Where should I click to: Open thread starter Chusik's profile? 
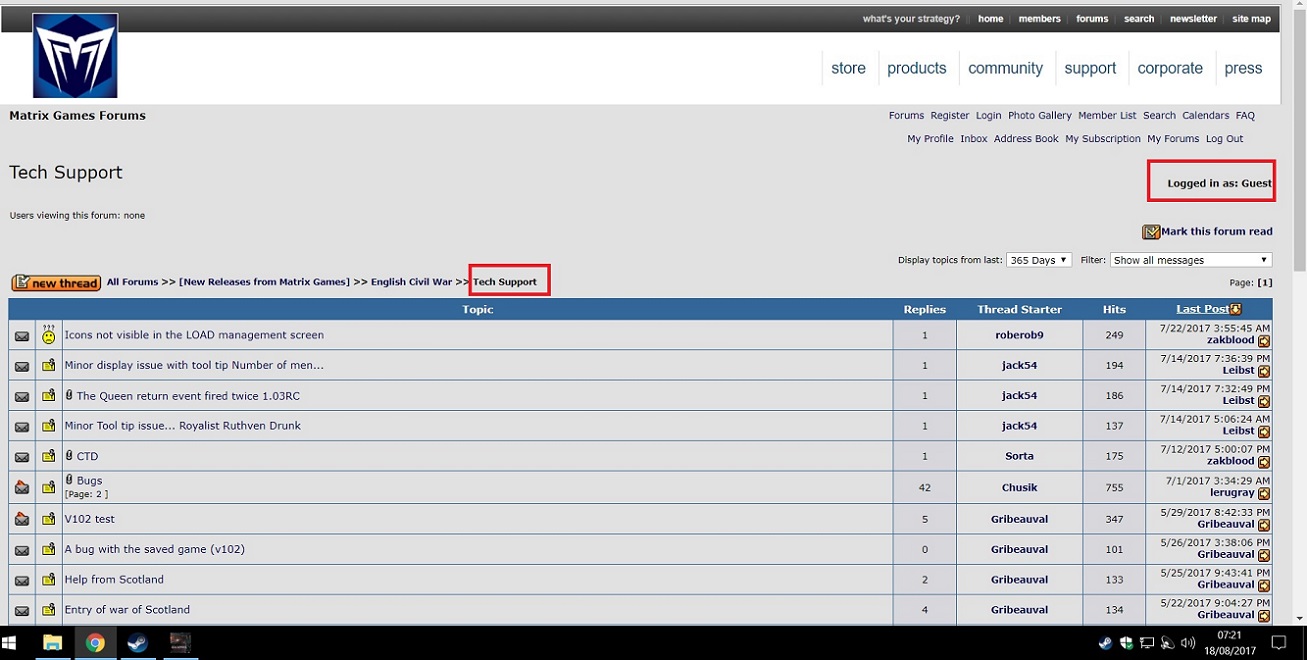point(1019,488)
